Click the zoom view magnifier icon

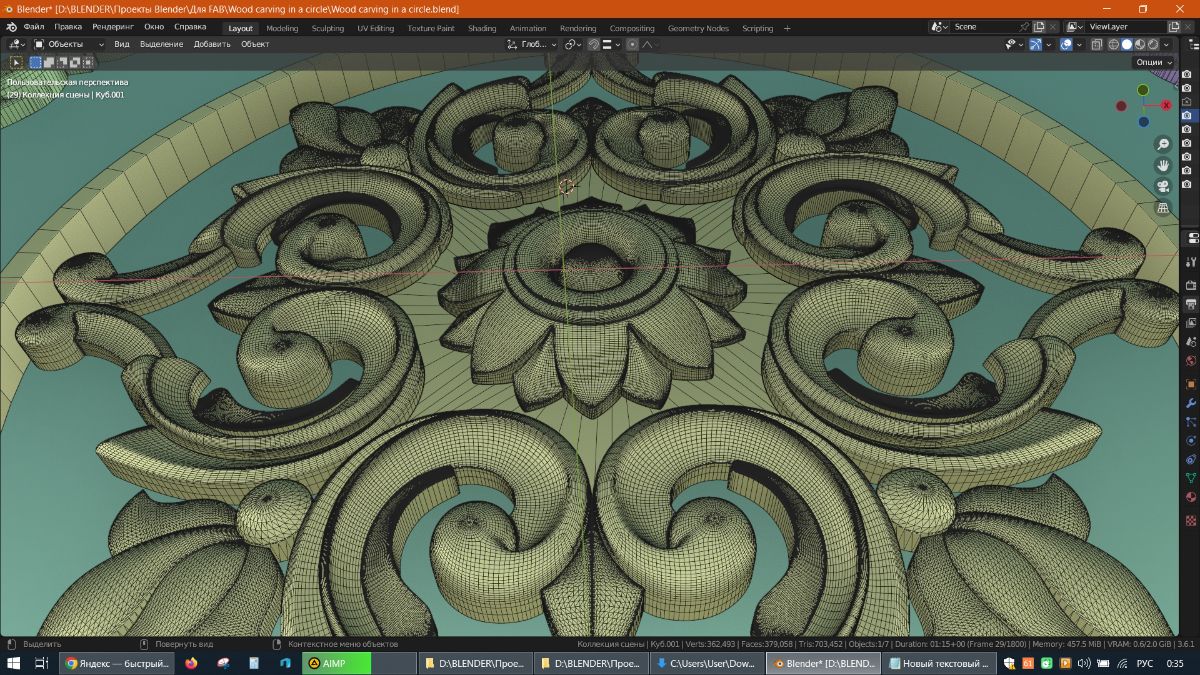pos(1163,144)
